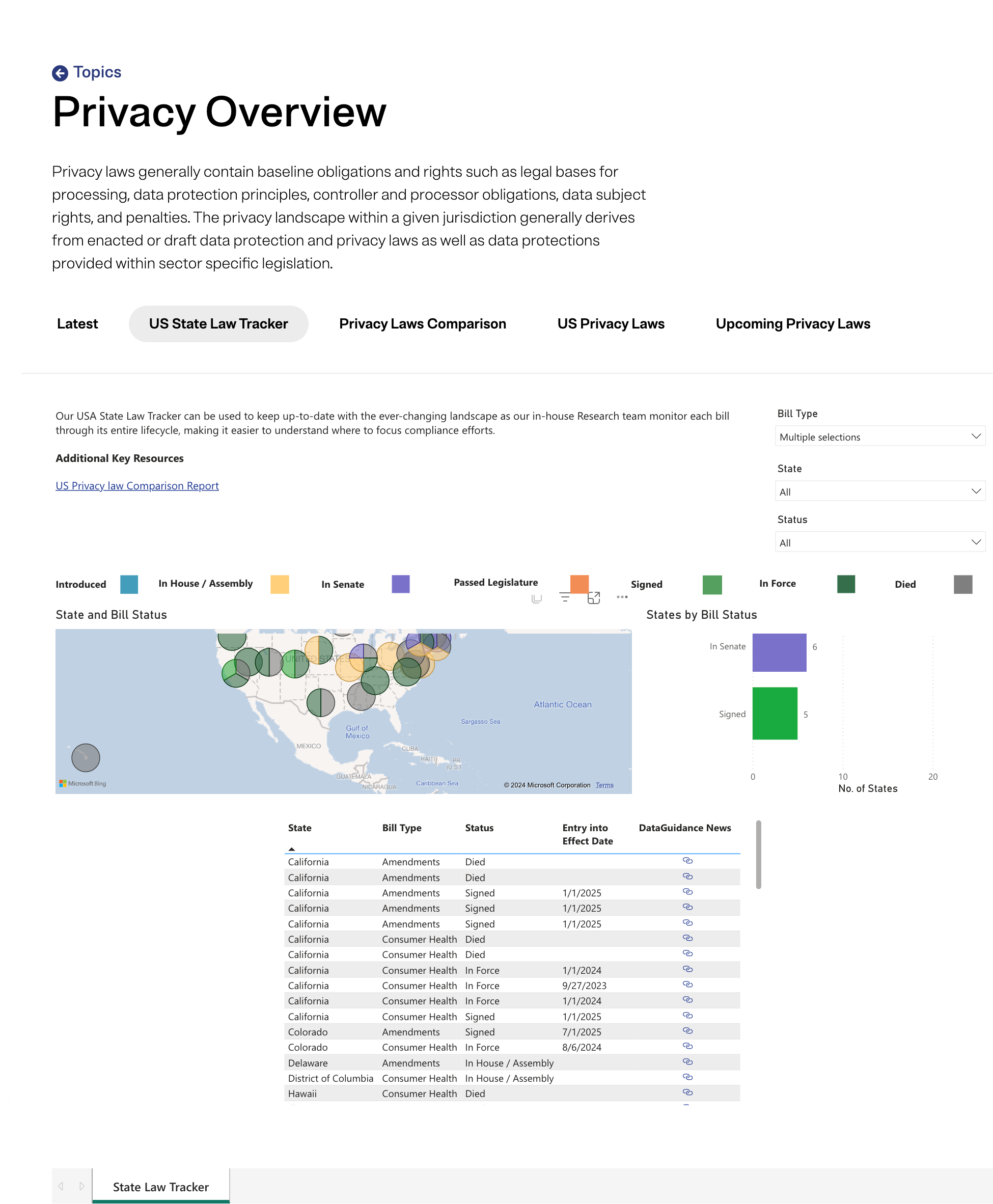Open the Status filter dropdown
This screenshot has width=993, height=1204.
[880, 542]
